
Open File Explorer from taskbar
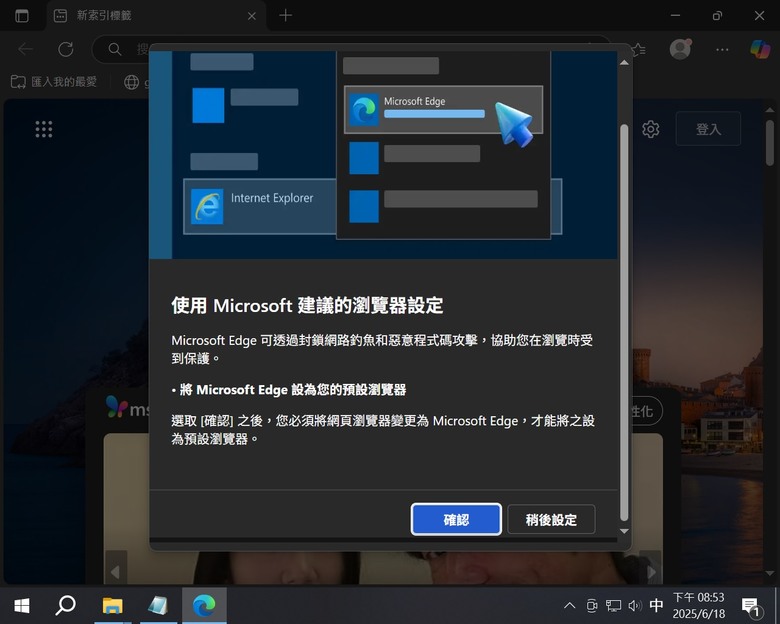pyautogui.click(x=112, y=606)
